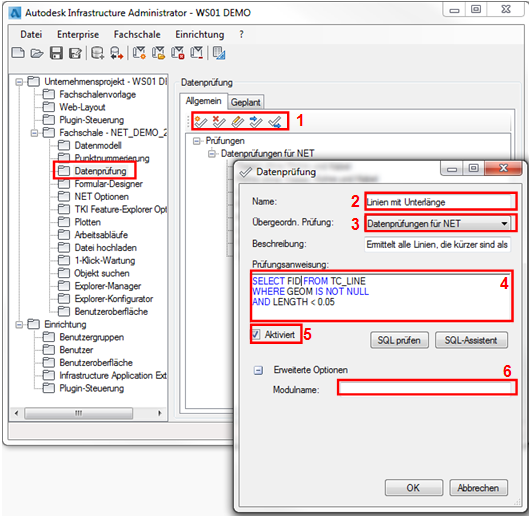Click the remove Fachschale minus icon
The height and width of the screenshot is (516, 529).
196,53
